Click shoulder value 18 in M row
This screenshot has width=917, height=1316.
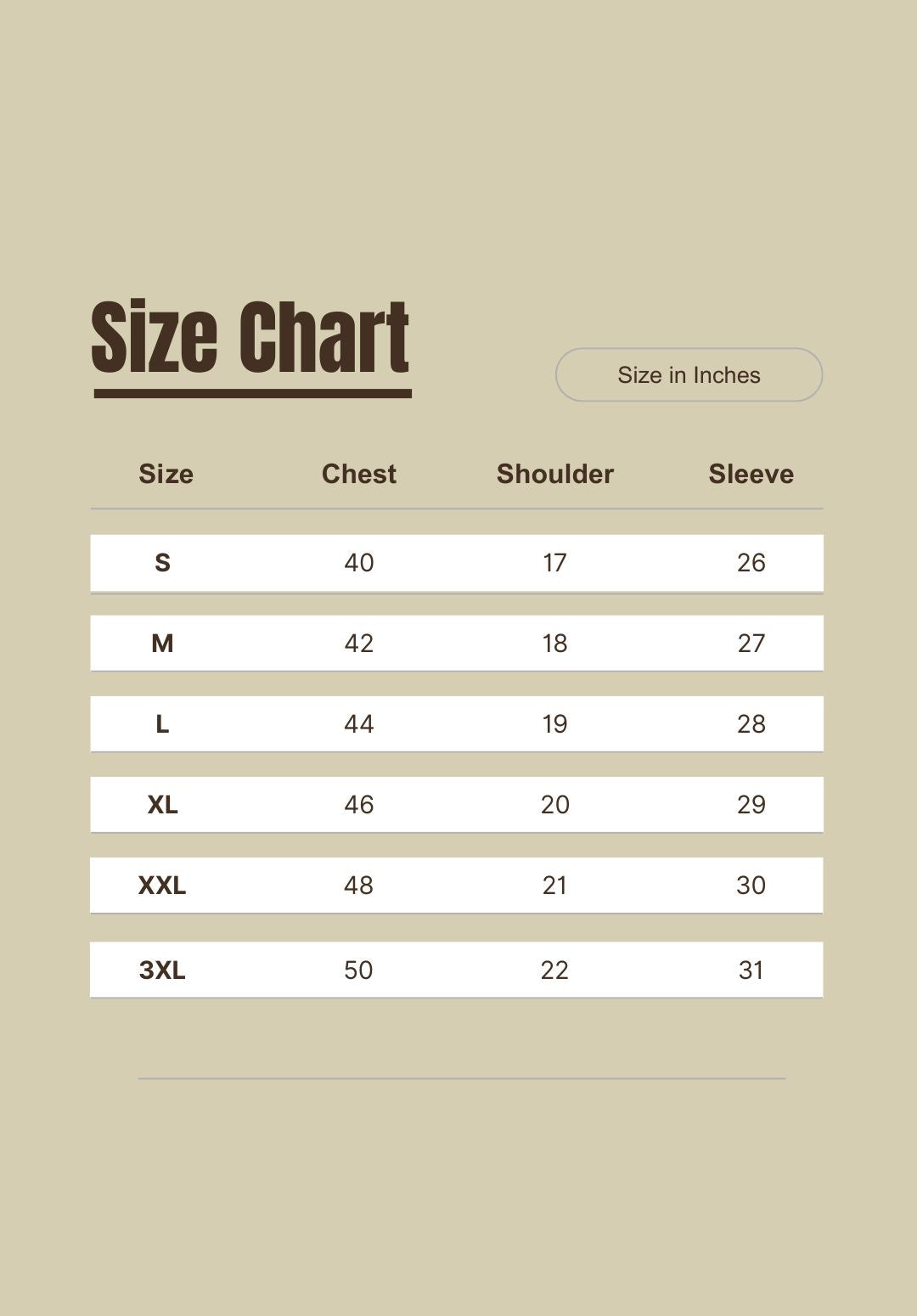pyautogui.click(x=554, y=643)
